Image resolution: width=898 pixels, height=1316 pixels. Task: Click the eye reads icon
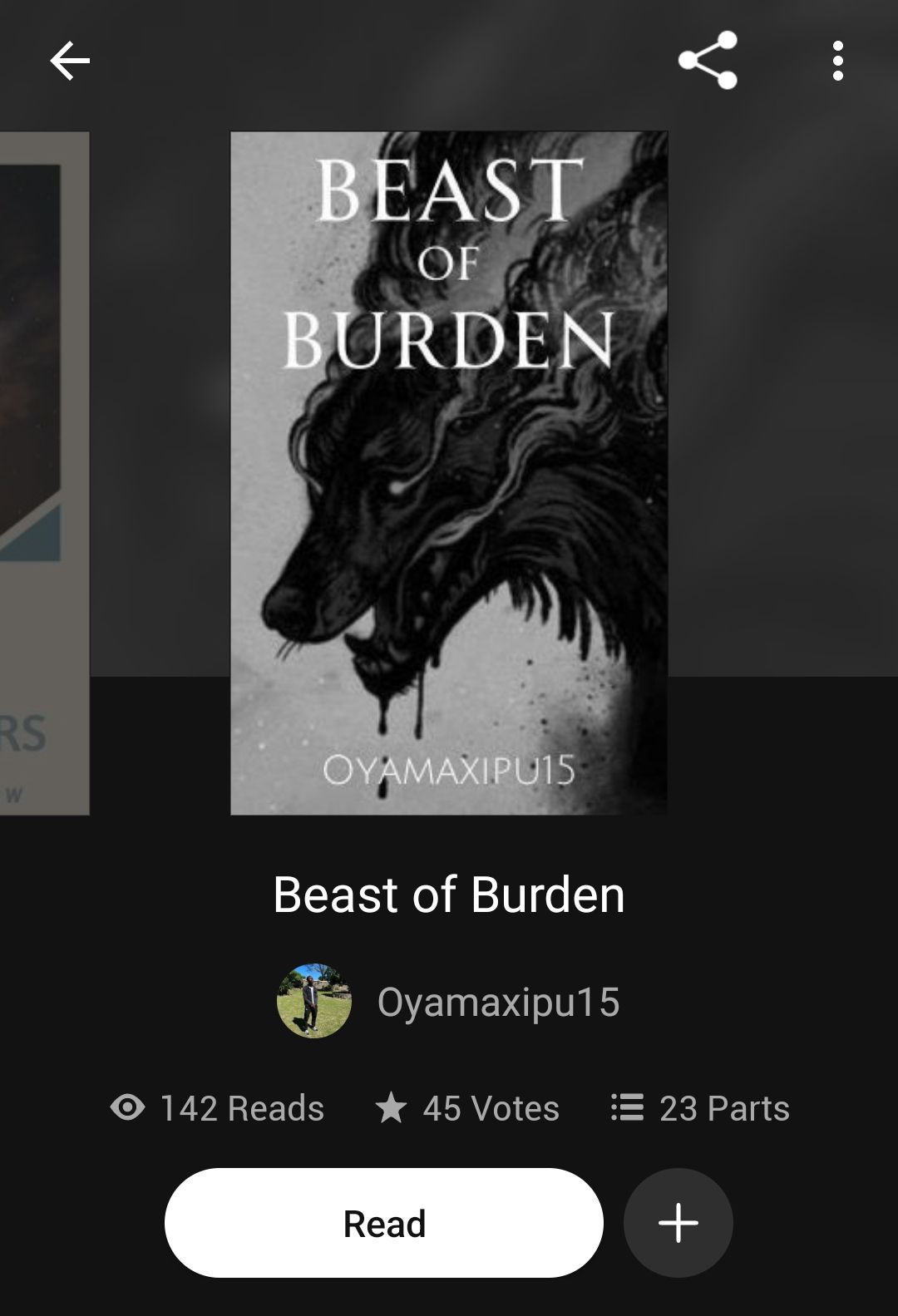[127, 1107]
